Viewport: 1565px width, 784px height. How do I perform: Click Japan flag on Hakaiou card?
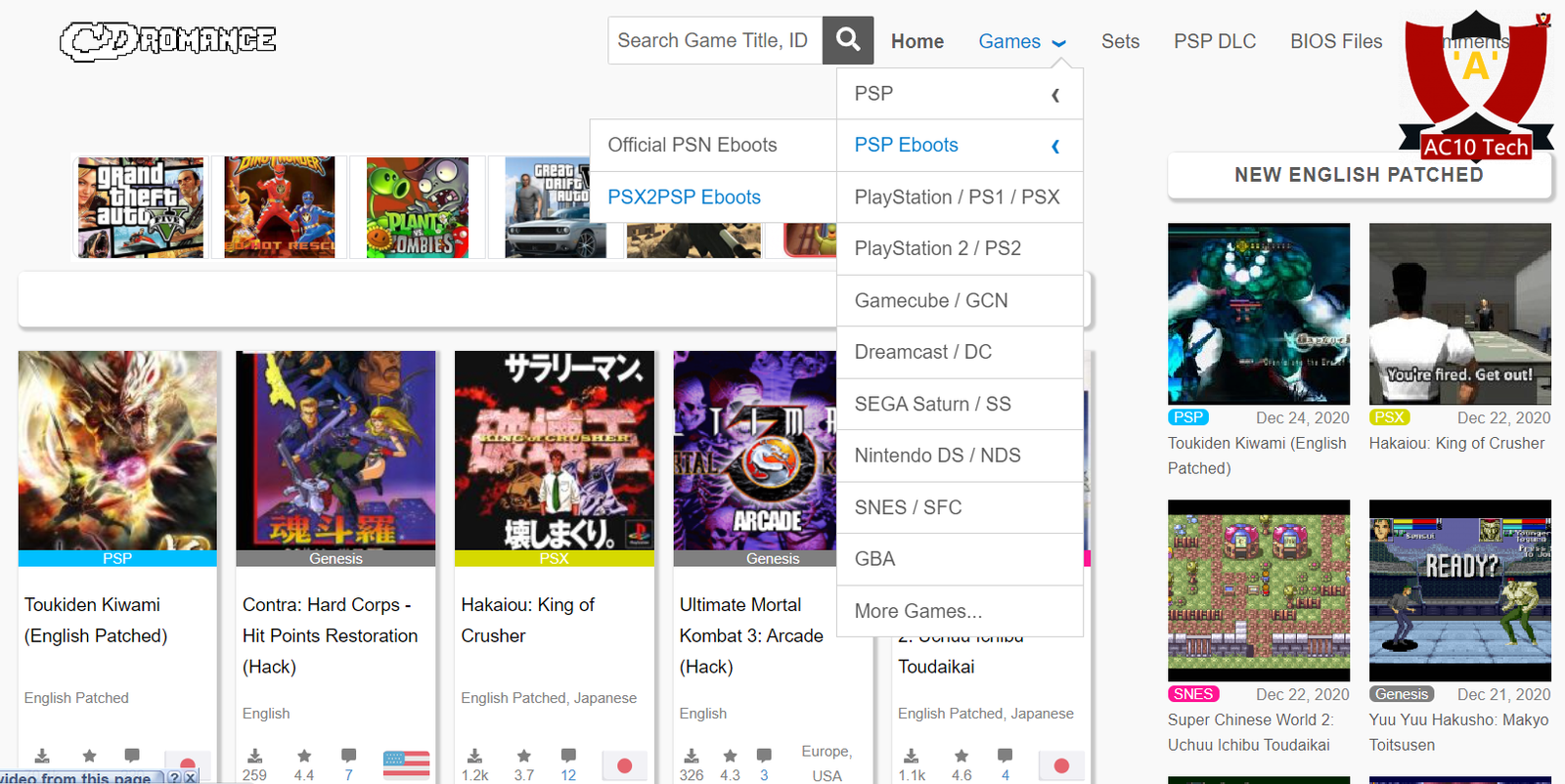(x=625, y=765)
